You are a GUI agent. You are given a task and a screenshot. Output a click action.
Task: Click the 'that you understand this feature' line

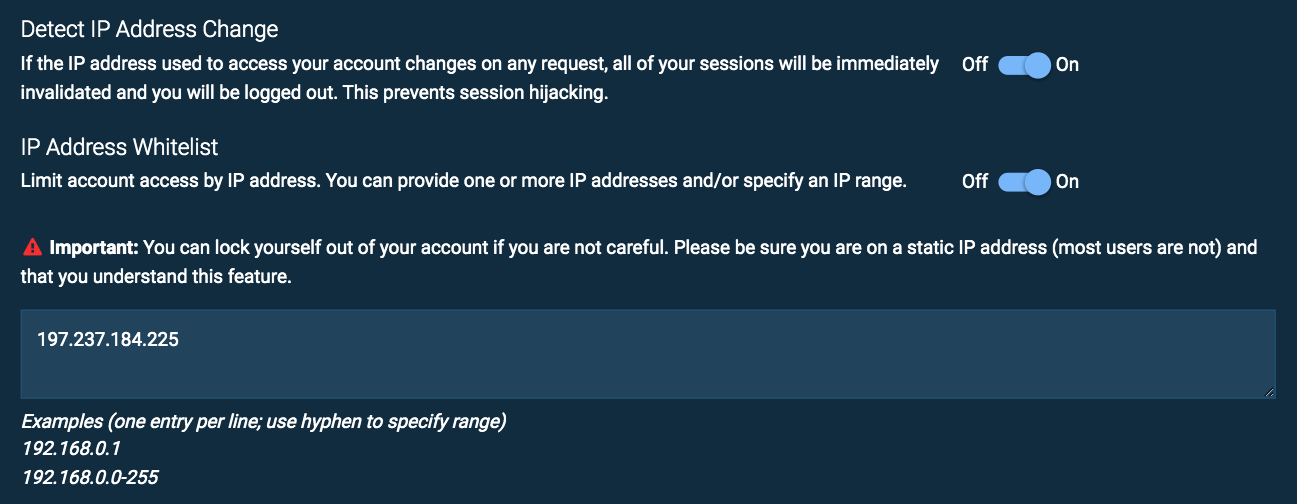tap(156, 276)
